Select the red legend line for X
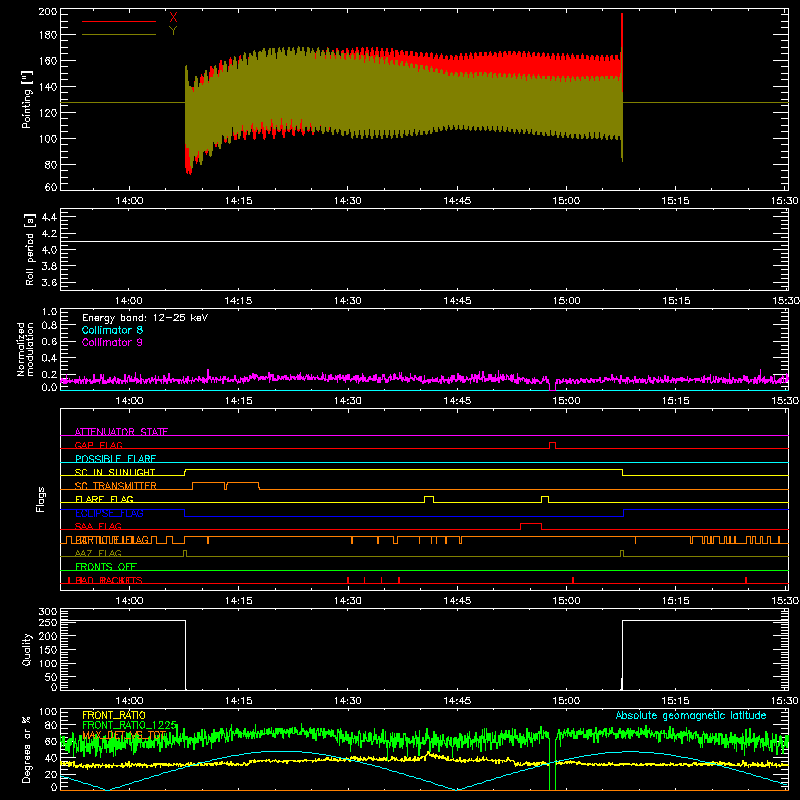The width and height of the screenshot is (800, 800). click(119, 21)
